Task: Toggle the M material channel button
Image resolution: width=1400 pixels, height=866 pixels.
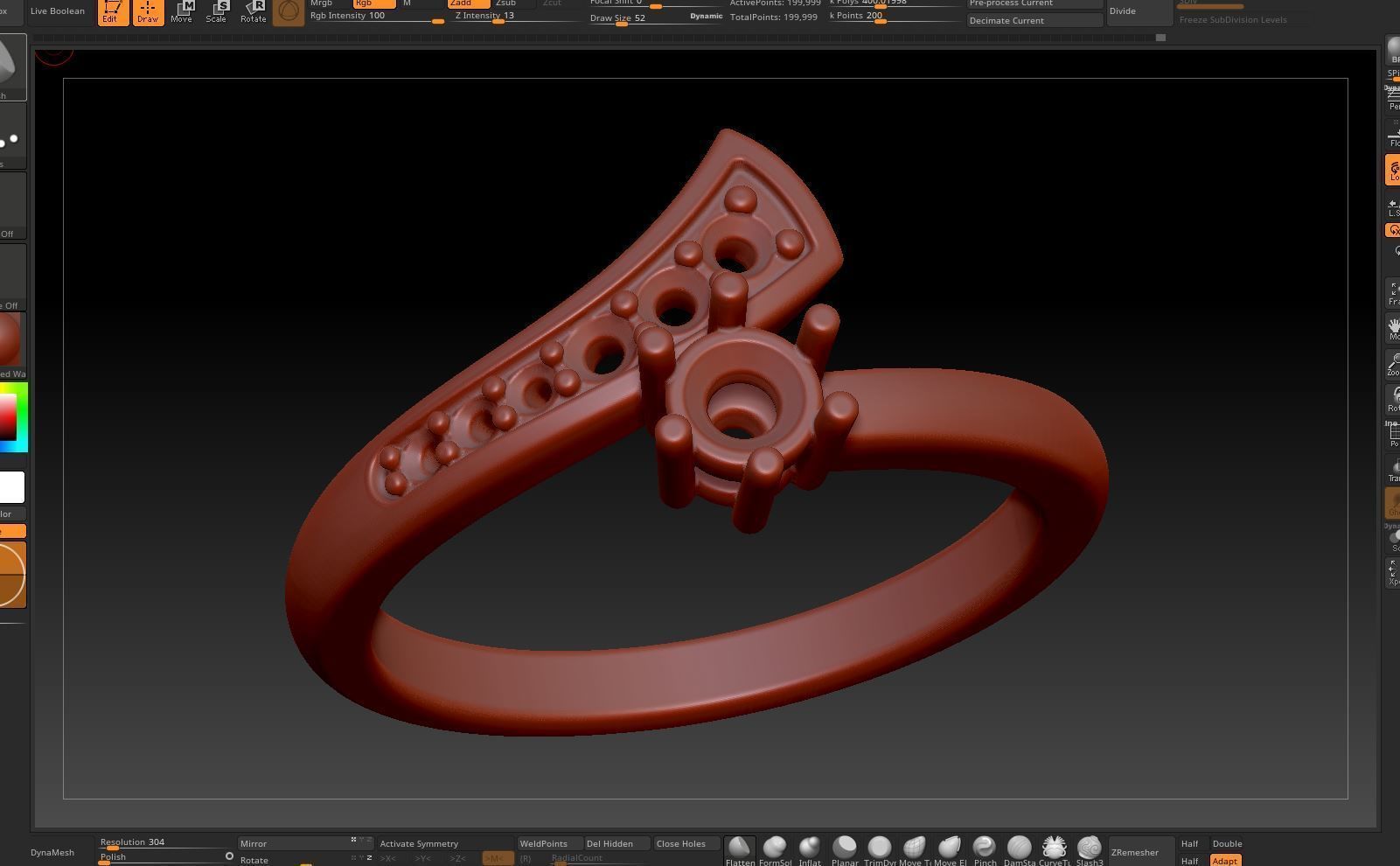Action: 420,3
